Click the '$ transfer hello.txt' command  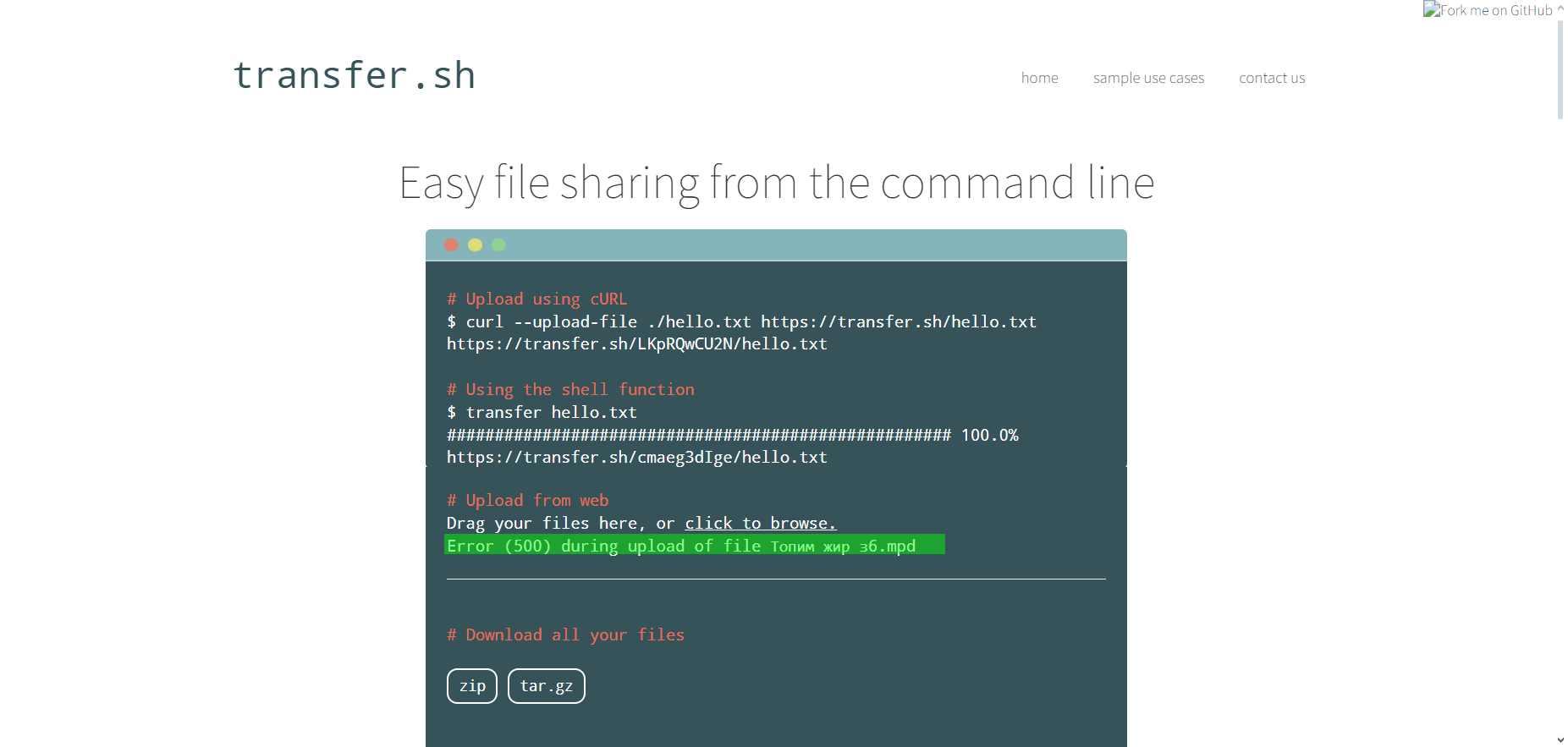point(542,412)
